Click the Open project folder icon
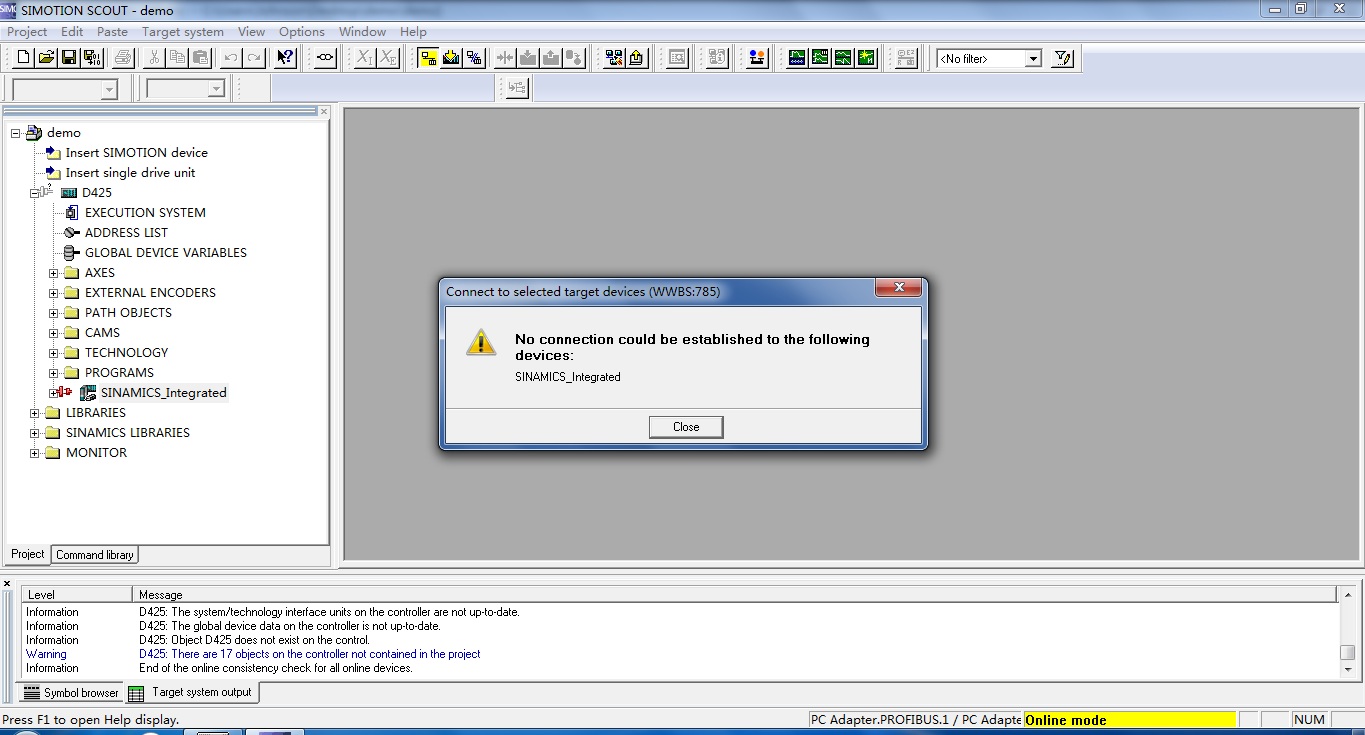1365x735 pixels. [x=46, y=58]
